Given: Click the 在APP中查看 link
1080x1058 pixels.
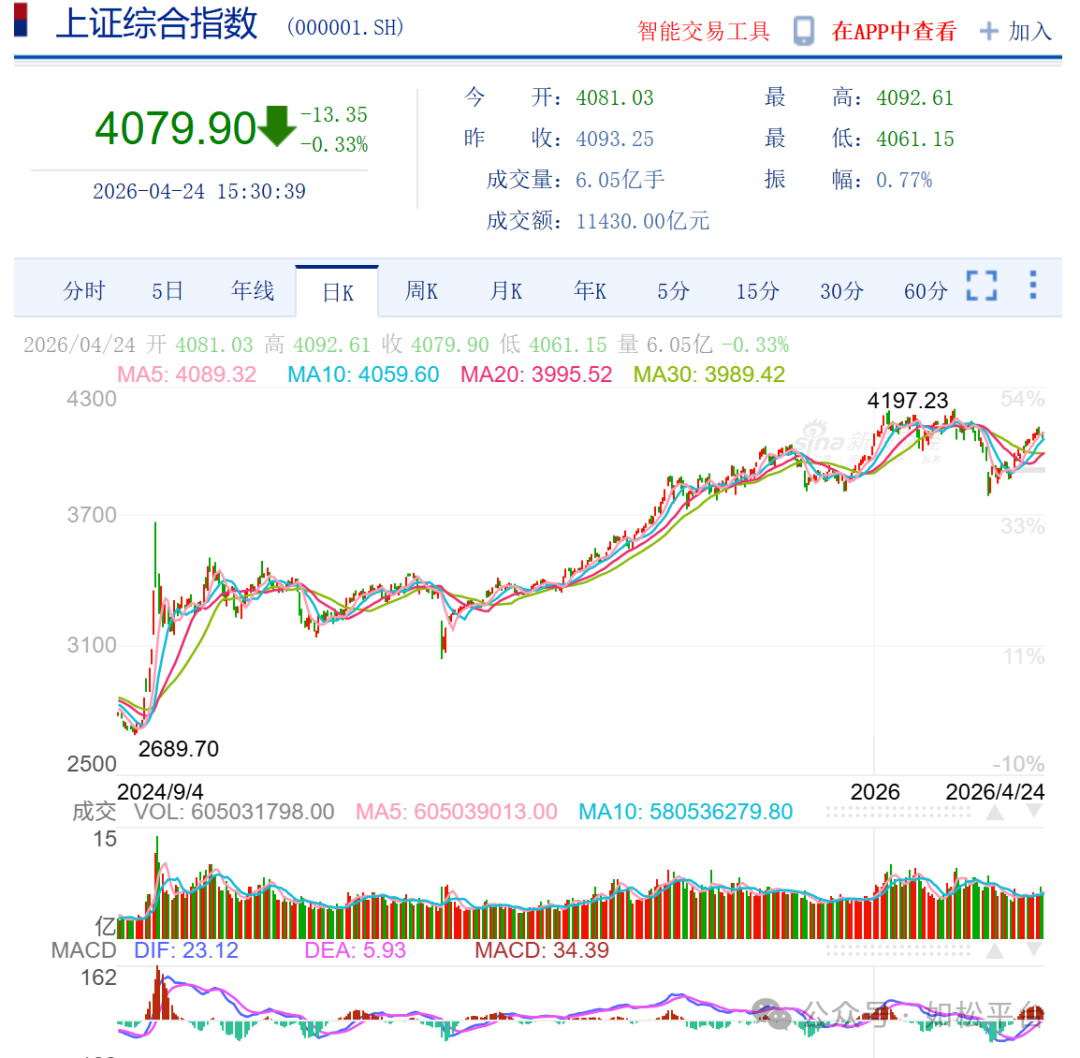Looking at the screenshot, I should (893, 31).
